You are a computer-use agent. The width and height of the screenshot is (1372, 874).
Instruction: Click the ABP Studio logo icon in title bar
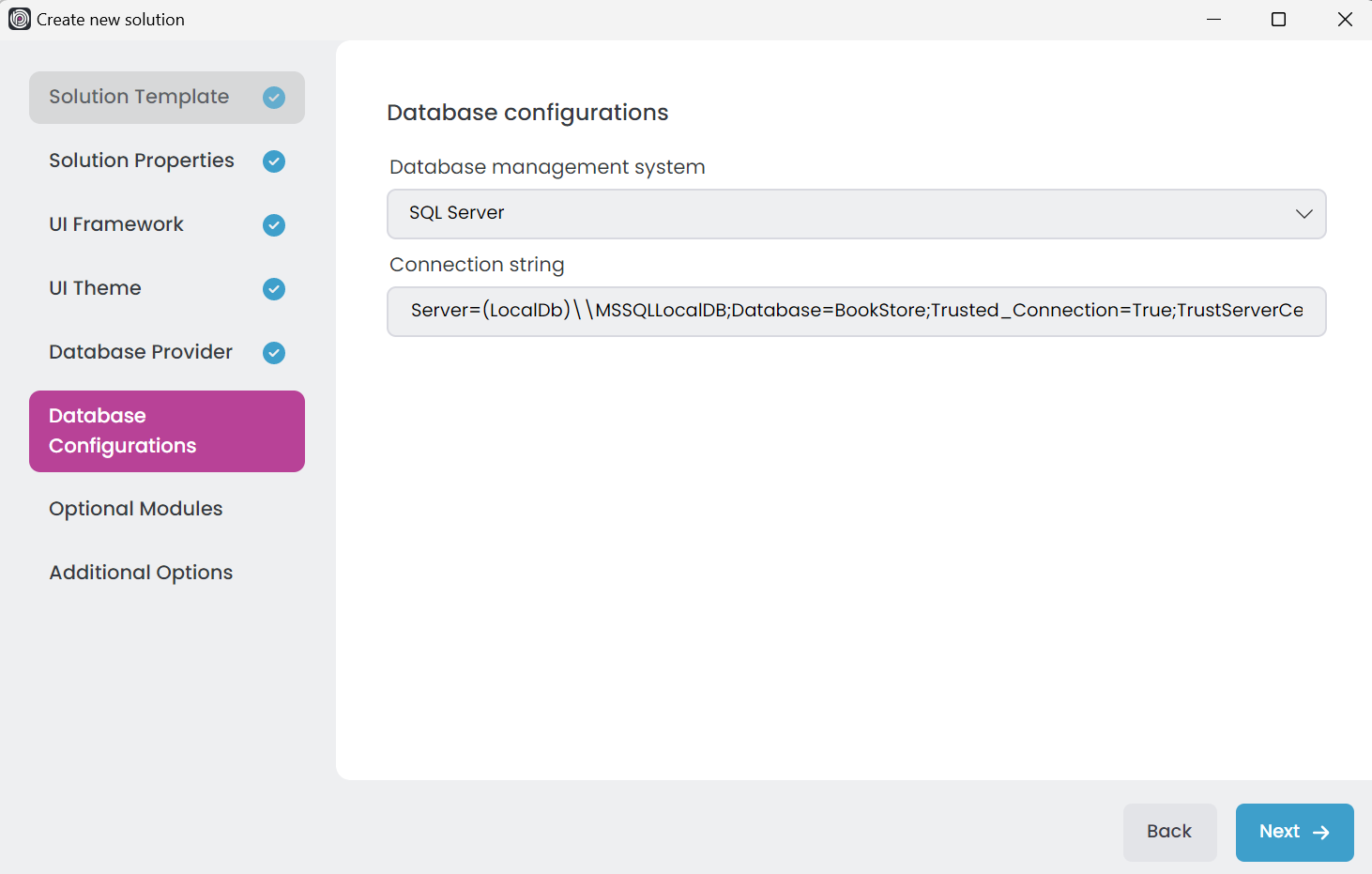coord(19,19)
